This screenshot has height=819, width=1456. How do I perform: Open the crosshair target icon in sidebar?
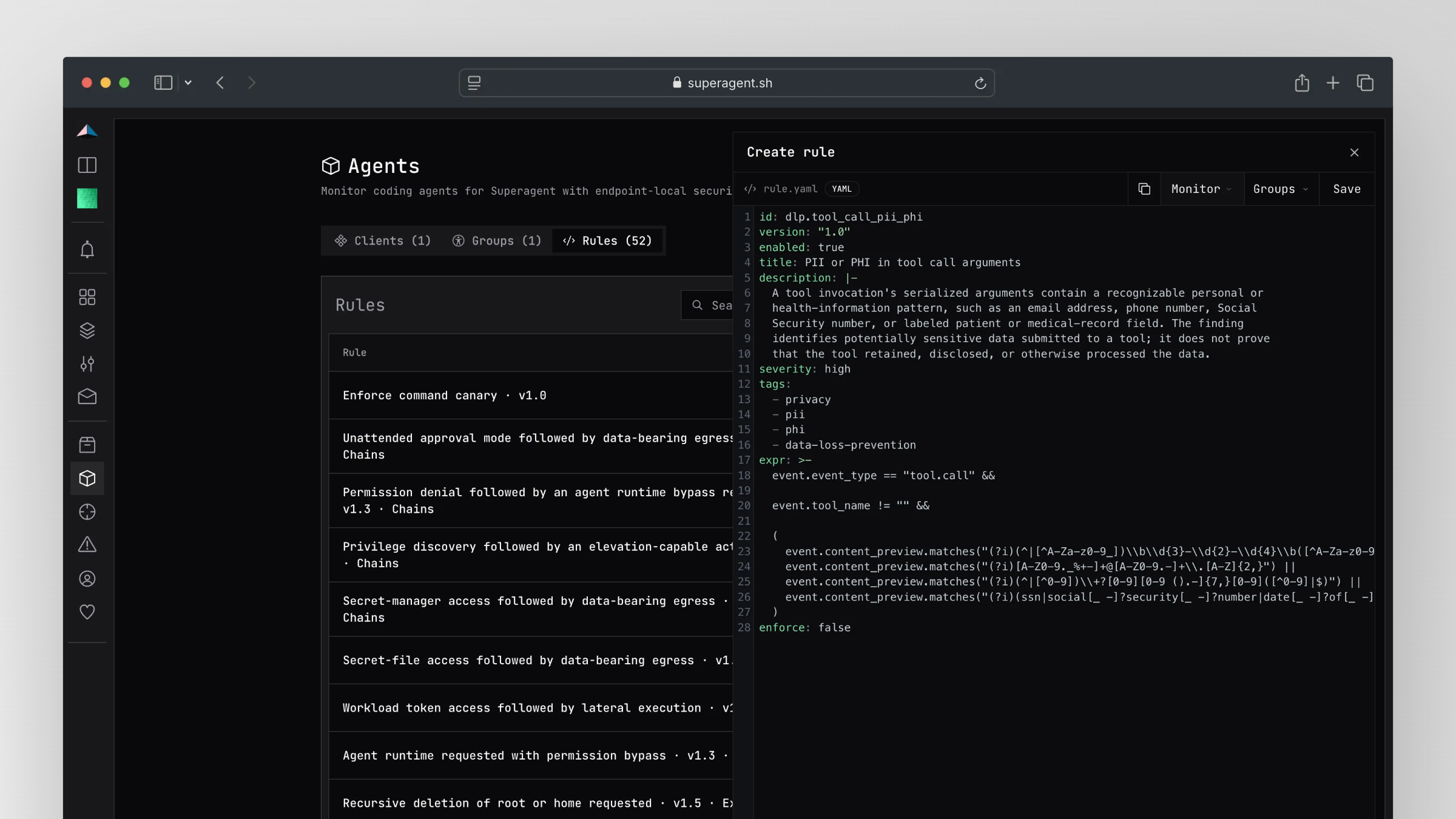coord(87,512)
